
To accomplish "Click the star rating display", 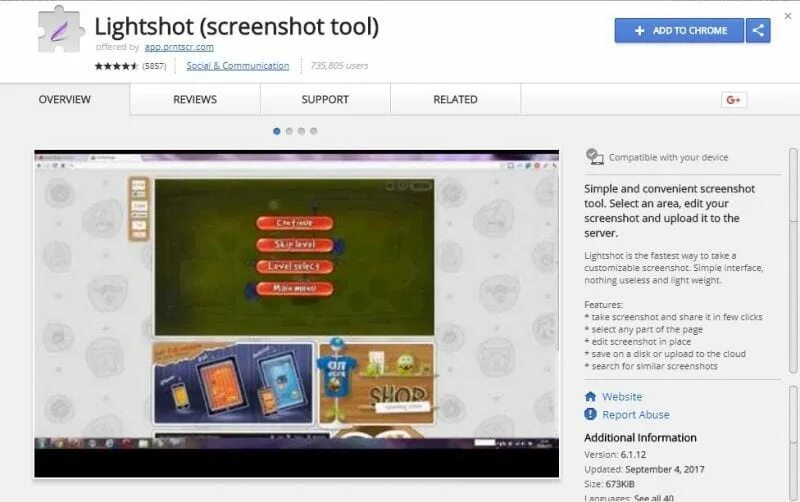I will coord(116,66).
